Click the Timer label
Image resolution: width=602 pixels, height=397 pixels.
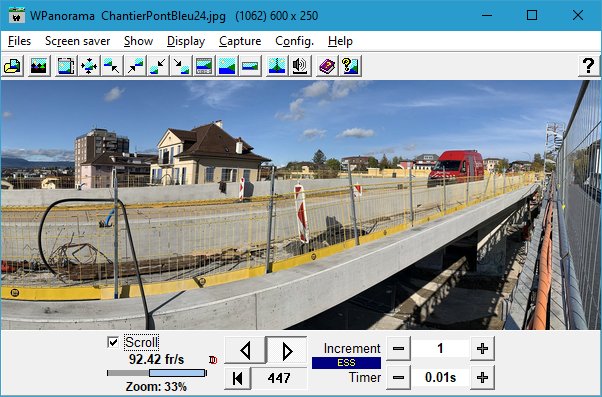point(365,377)
